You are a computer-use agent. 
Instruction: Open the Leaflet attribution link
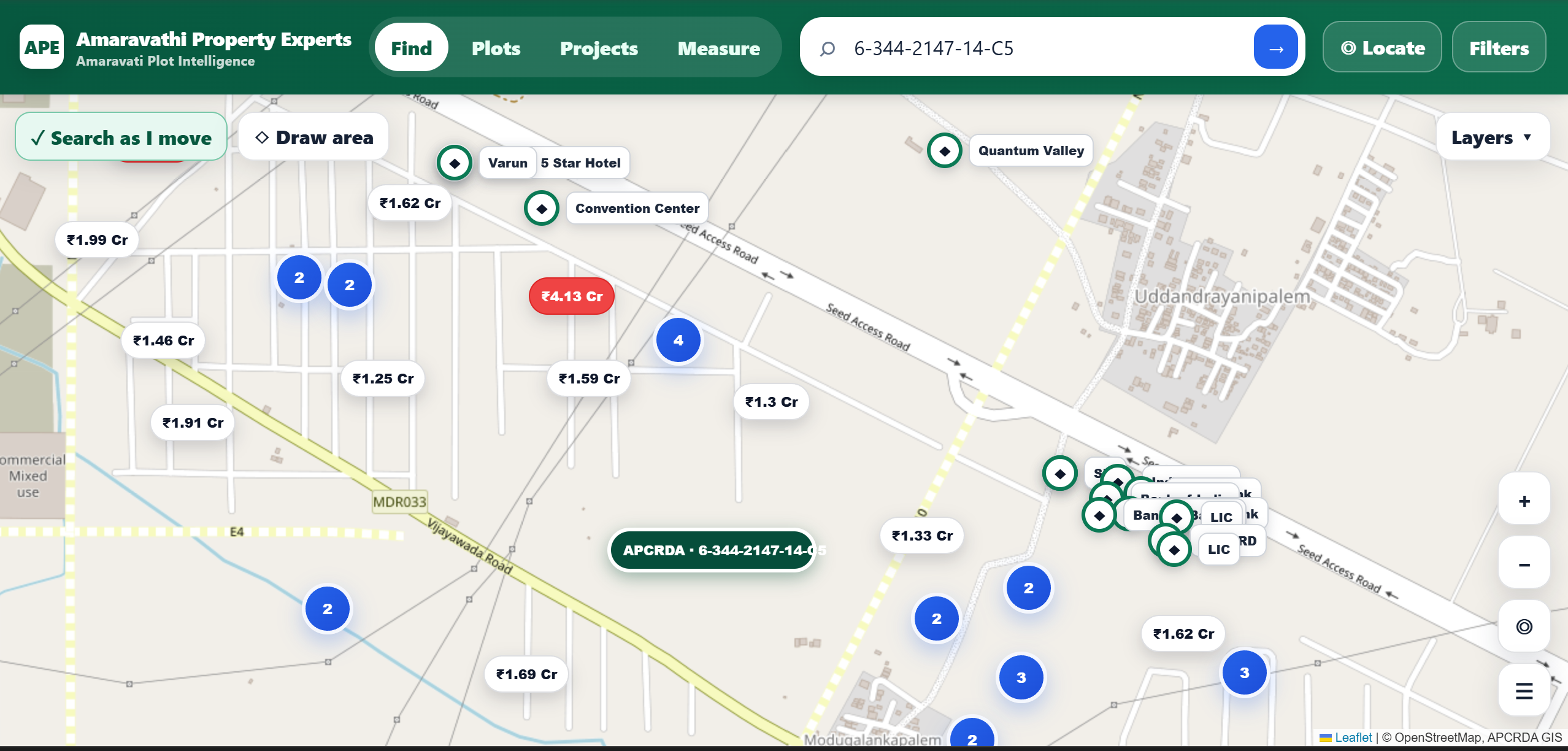[x=1353, y=738]
